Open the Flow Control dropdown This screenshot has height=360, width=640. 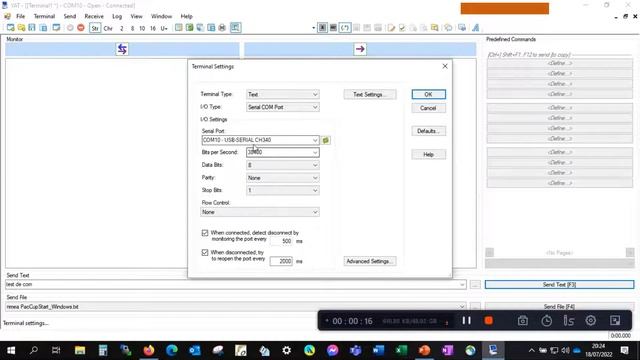point(260,212)
